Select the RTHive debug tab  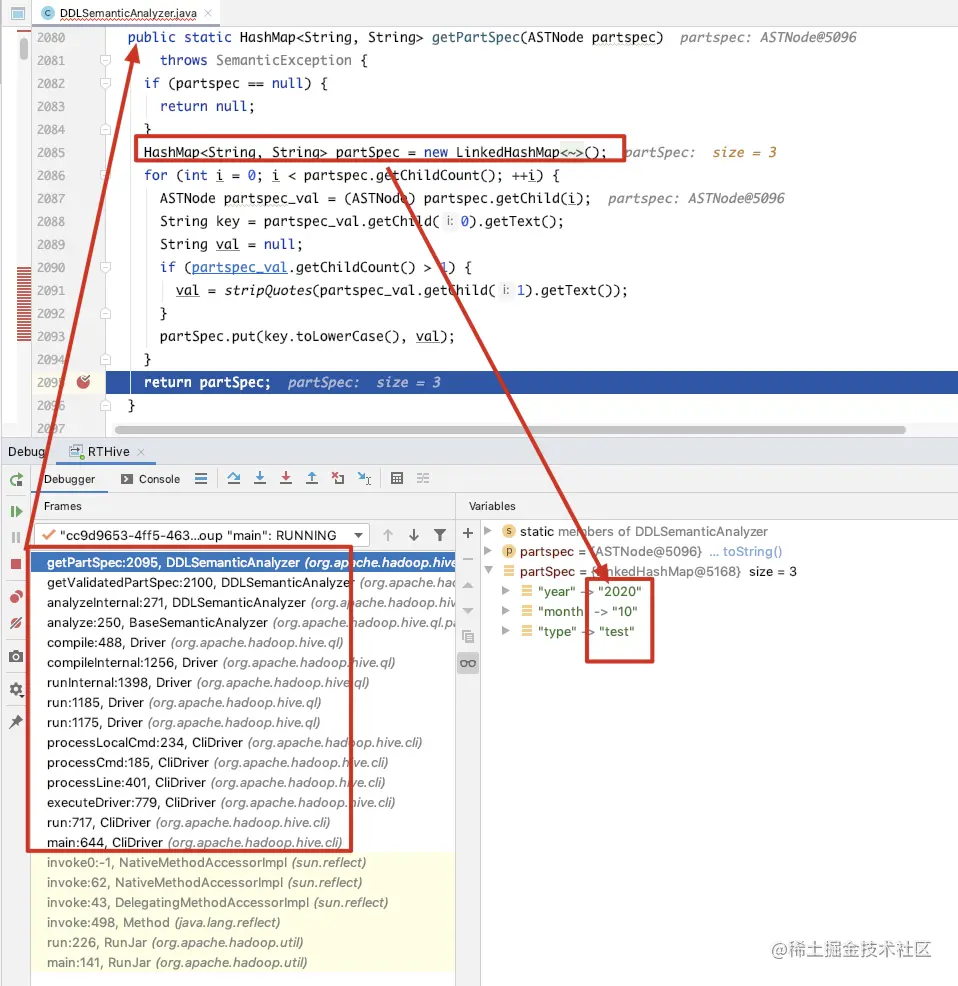pos(108,451)
